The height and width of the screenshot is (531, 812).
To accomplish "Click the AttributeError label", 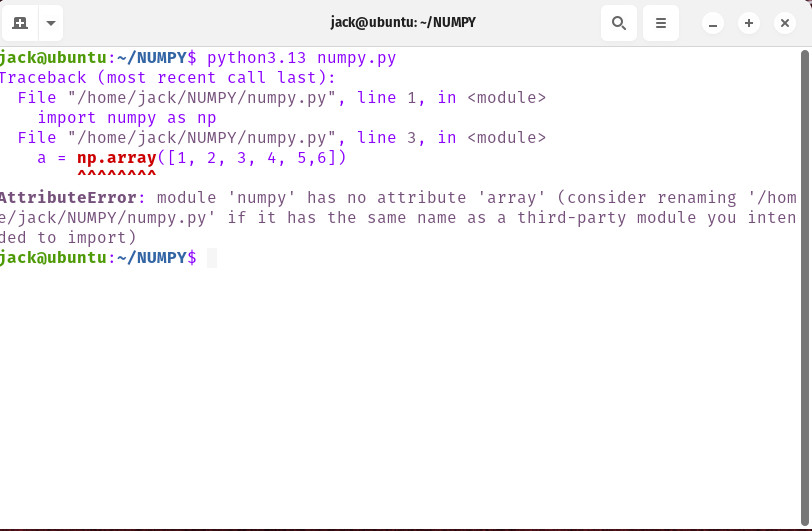I will 68,198.
